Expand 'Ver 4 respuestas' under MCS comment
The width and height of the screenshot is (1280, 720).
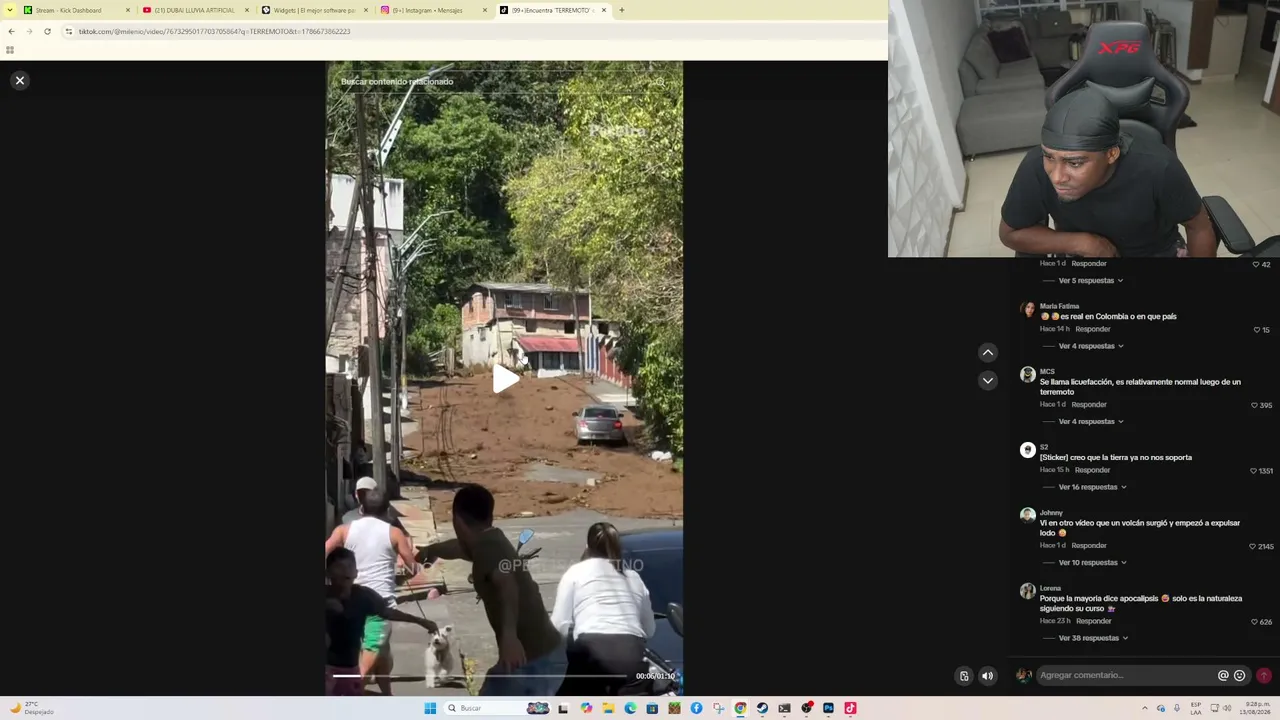tap(1091, 422)
